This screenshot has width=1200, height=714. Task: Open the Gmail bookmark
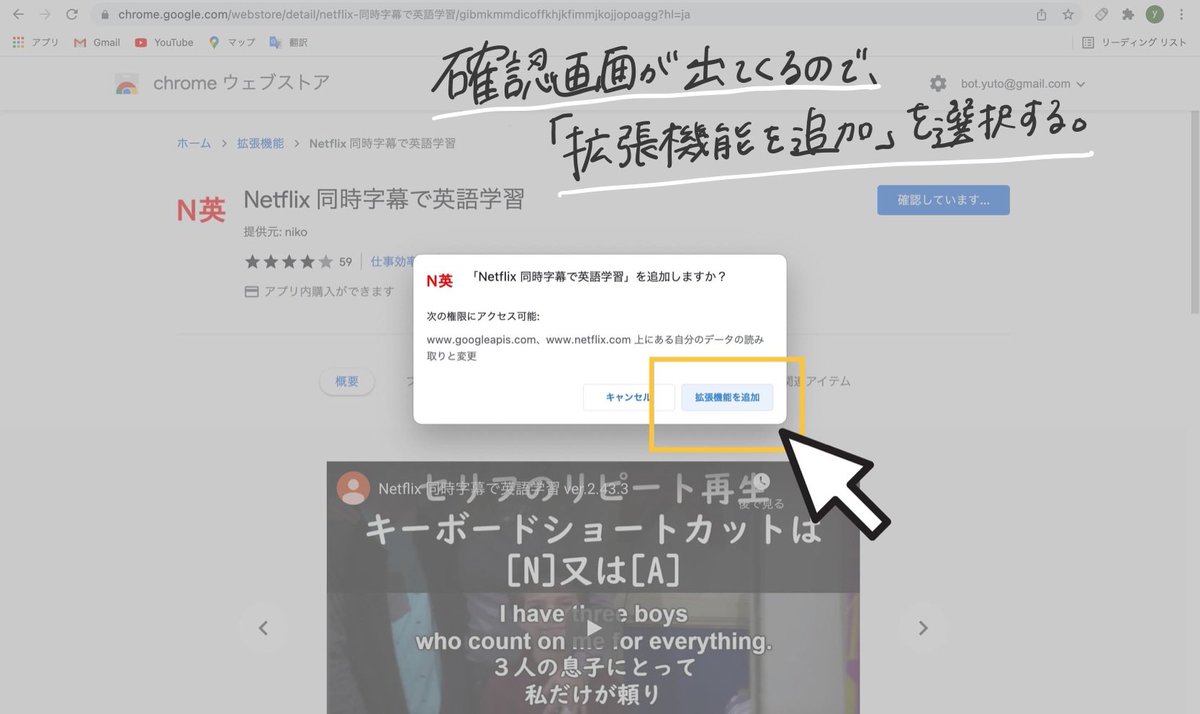[97, 42]
